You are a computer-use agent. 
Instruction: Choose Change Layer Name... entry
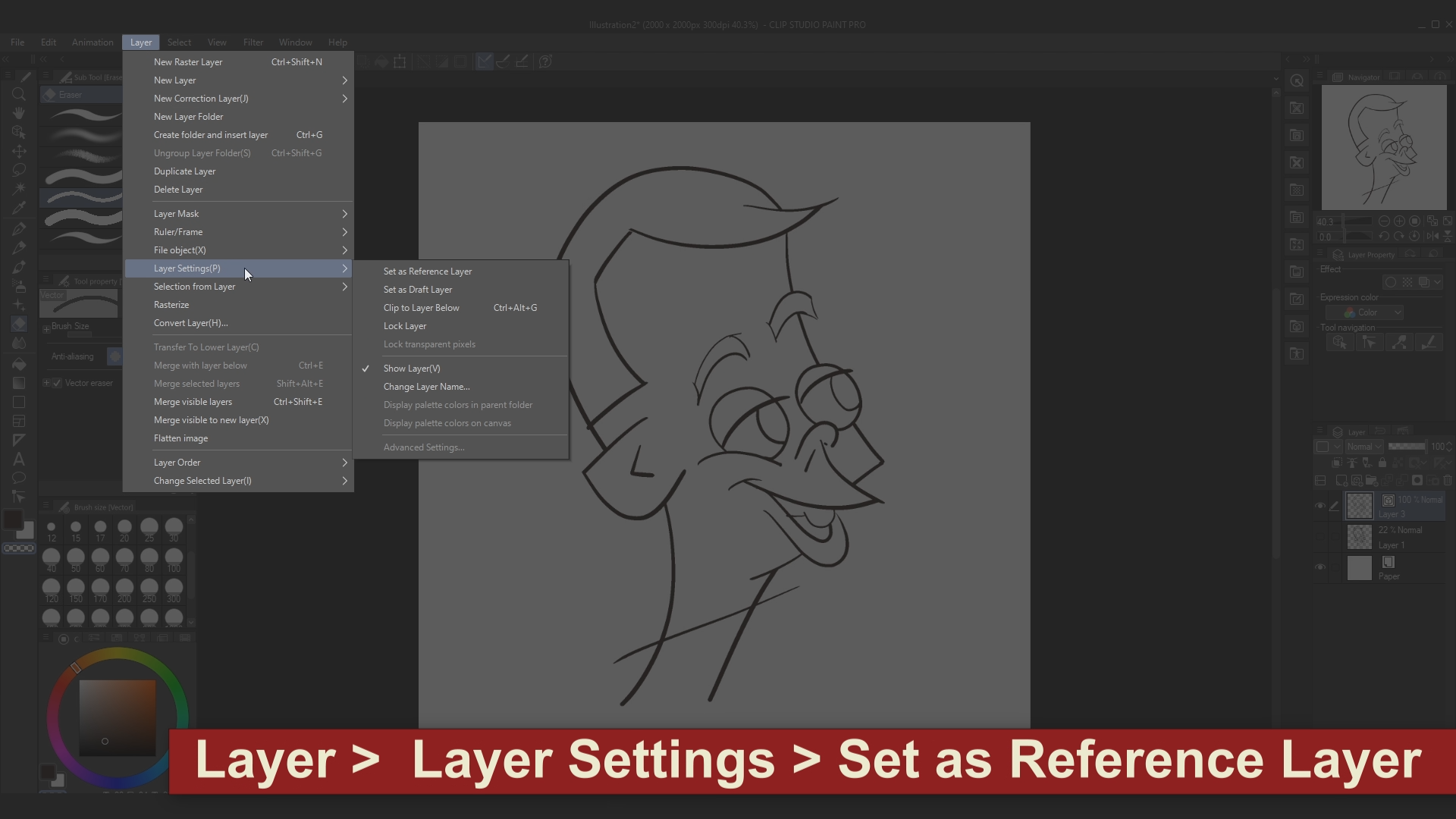(x=461, y=387)
